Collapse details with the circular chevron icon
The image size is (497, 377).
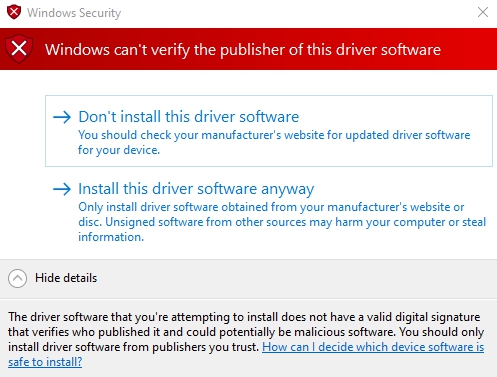(17, 278)
